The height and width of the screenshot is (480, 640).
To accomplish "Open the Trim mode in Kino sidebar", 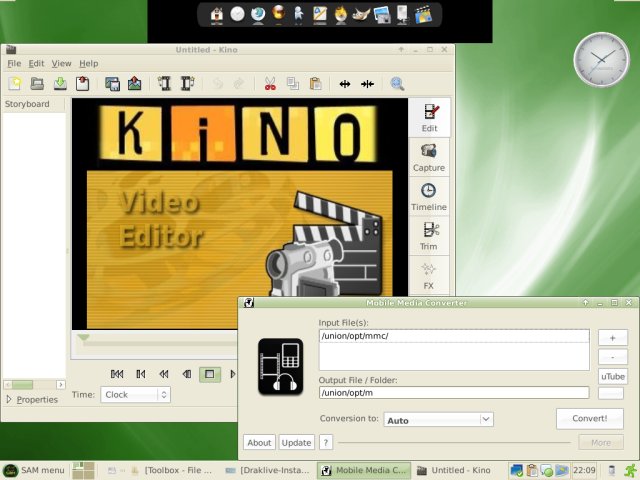I will click(x=429, y=236).
